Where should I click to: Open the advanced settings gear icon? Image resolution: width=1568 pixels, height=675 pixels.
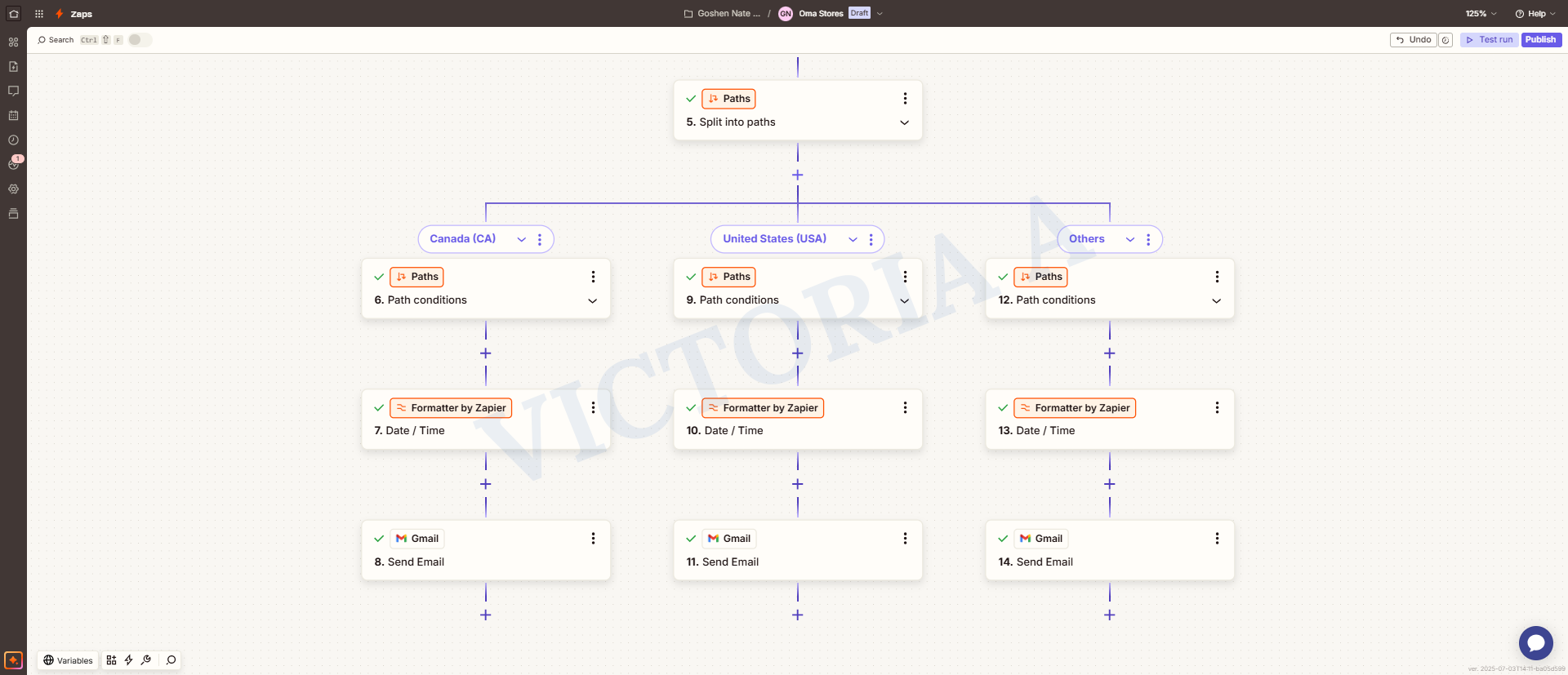[x=13, y=189]
